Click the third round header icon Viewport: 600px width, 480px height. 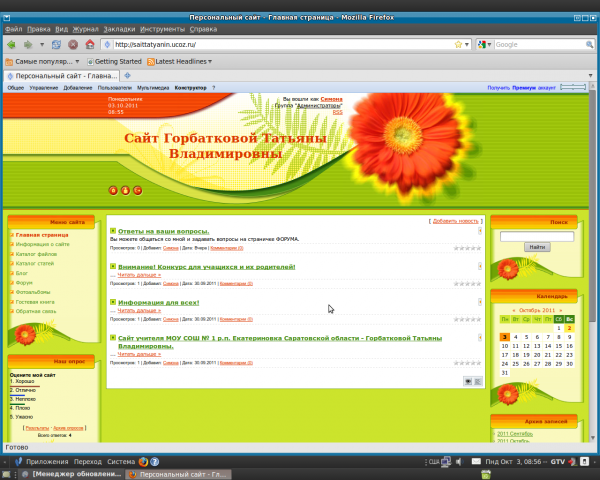(137, 190)
